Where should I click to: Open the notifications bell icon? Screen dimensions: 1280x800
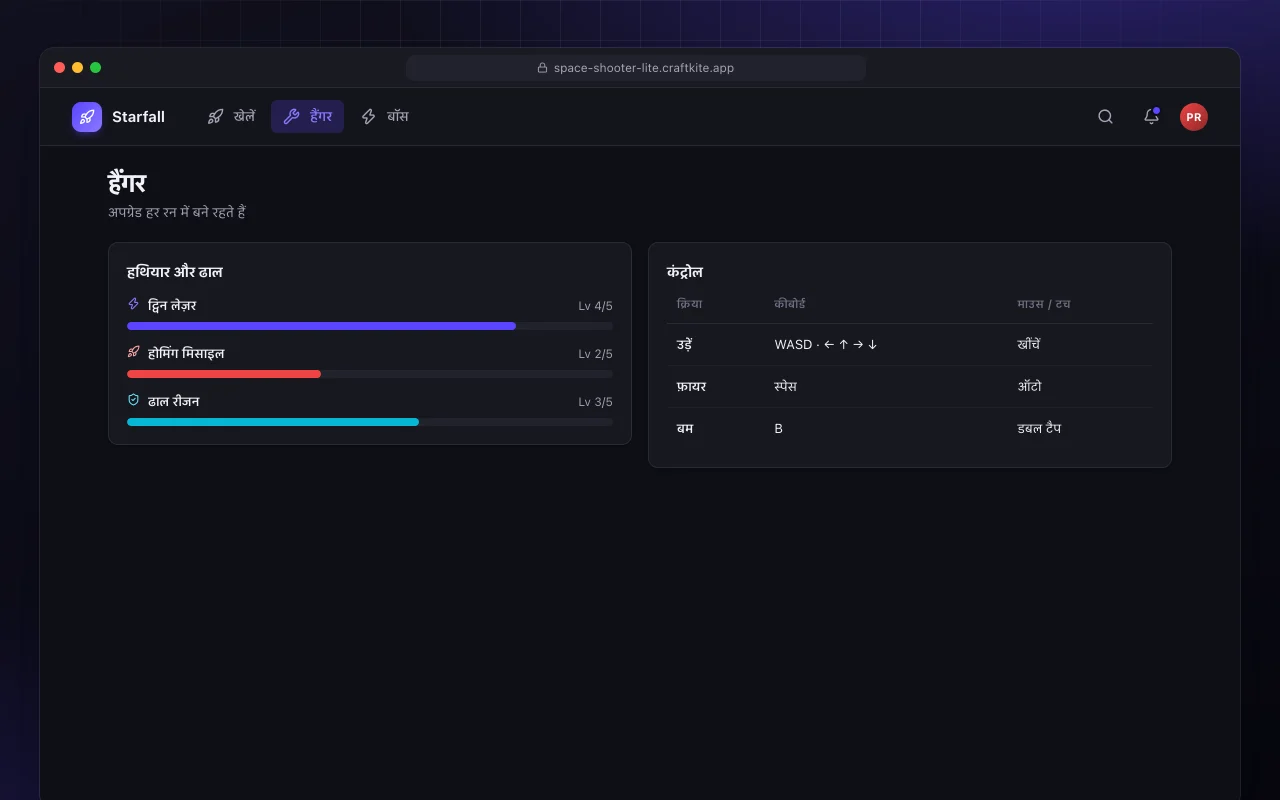[1151, 117]
